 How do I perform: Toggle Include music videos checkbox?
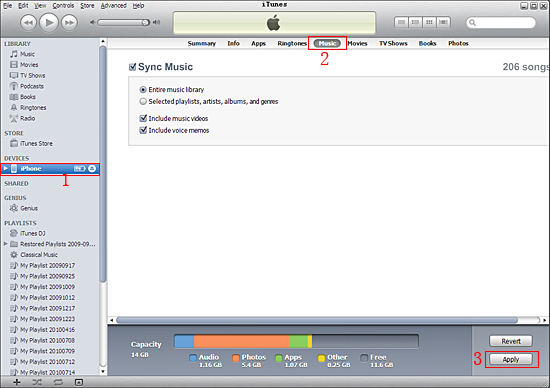point(143,118)
